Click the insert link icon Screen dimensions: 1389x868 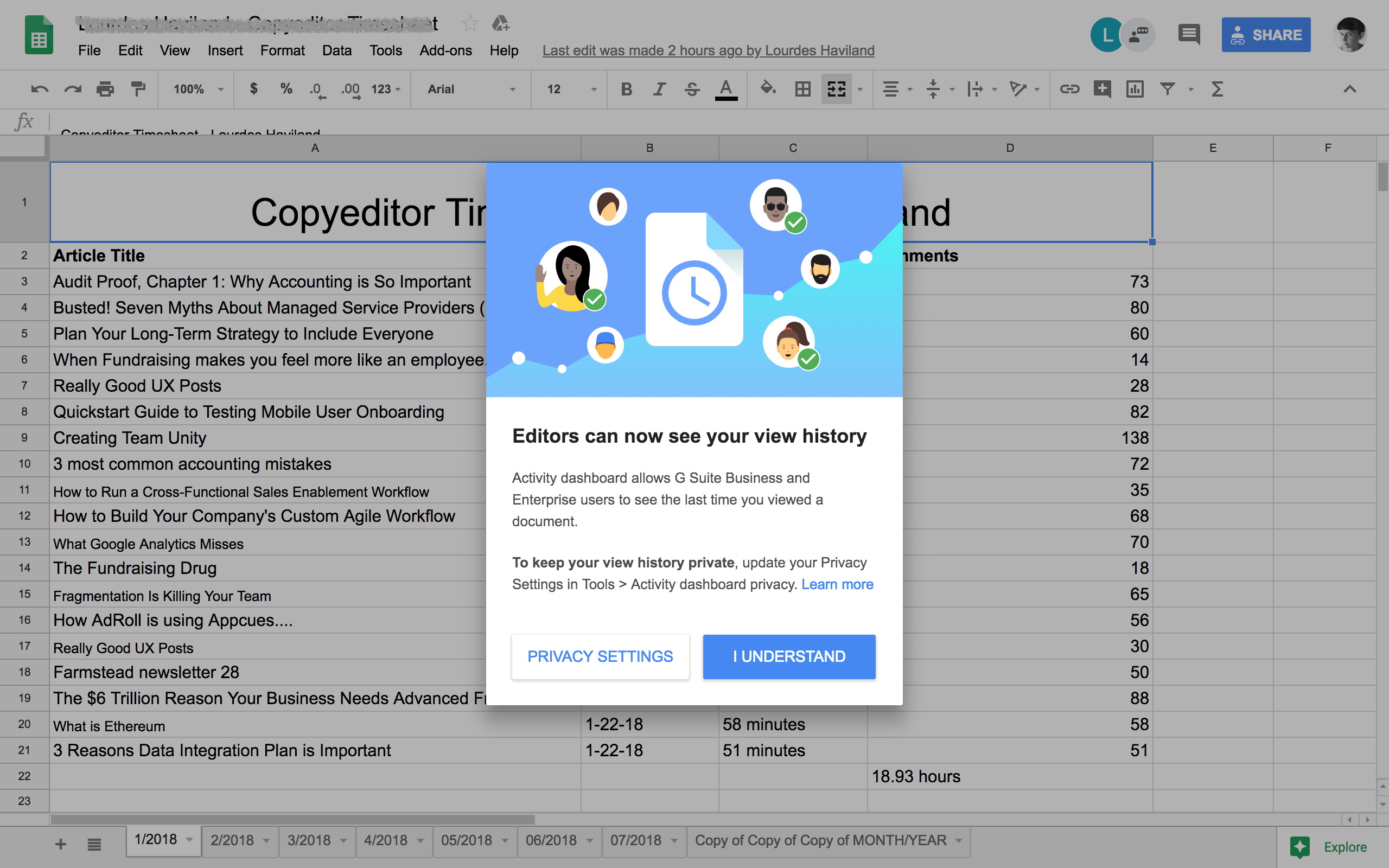[1069, 89]
